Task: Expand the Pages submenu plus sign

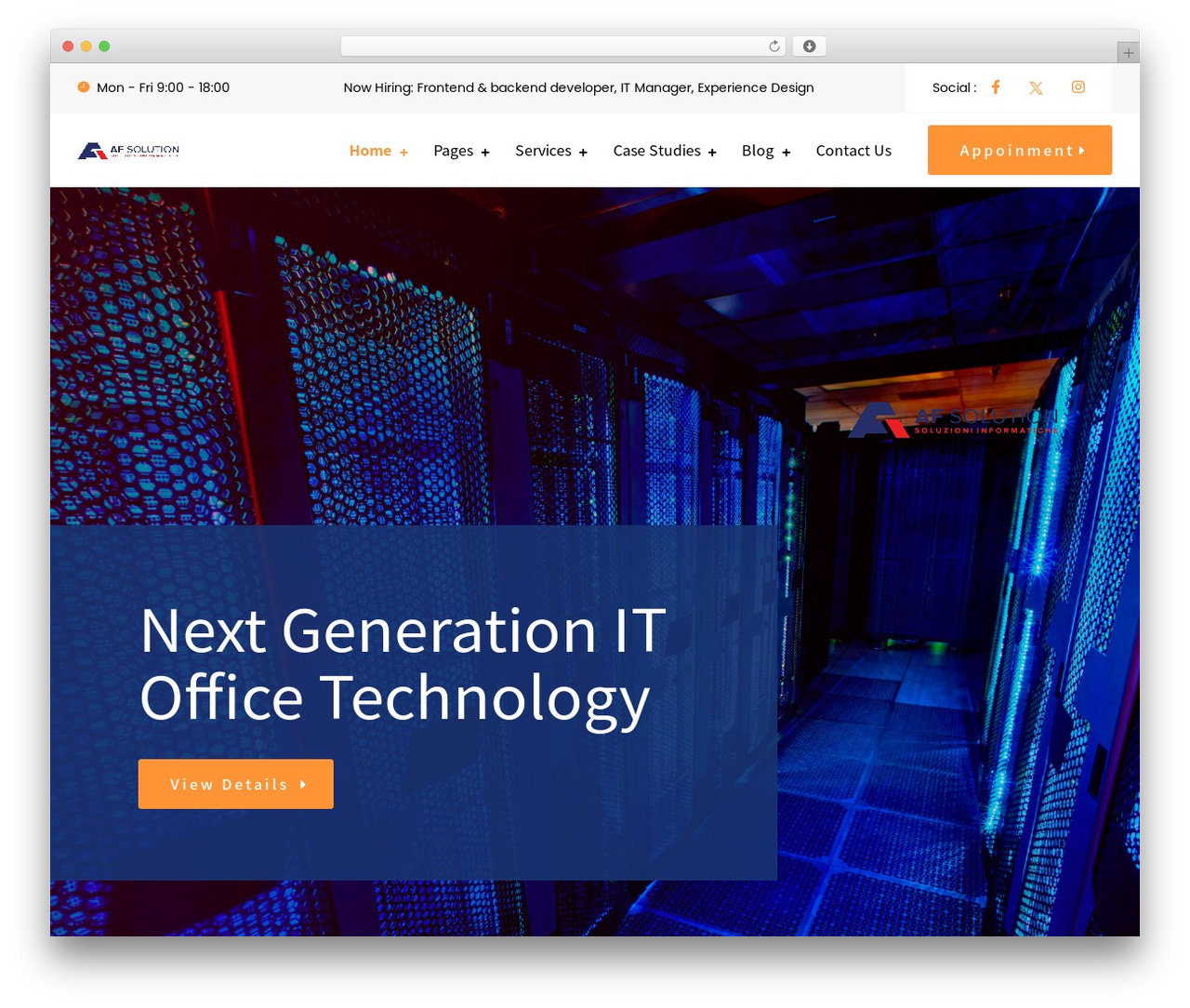Action: click(484, 153)
